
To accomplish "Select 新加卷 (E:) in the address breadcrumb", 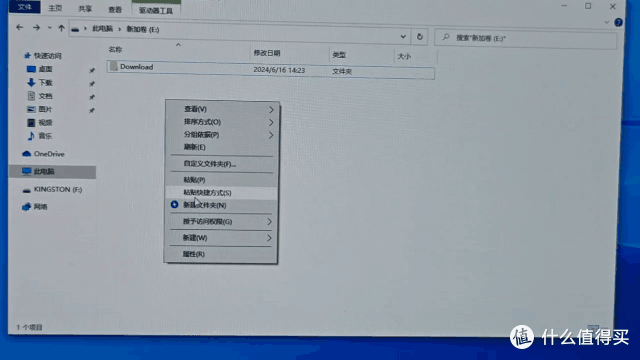I will click(x=143, y=29).
